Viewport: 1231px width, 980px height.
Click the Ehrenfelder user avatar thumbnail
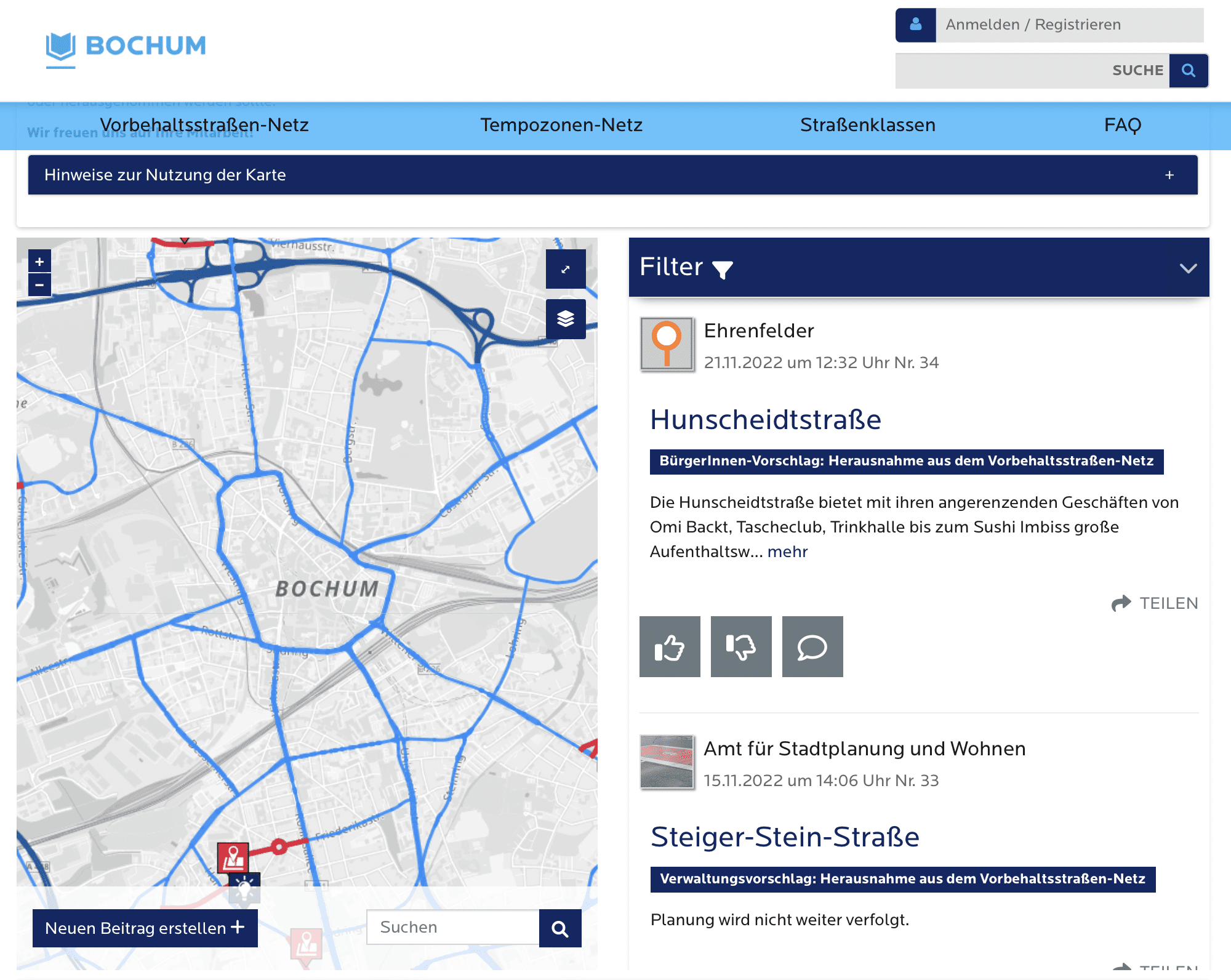pyautogui.click(x=667, y=345)
